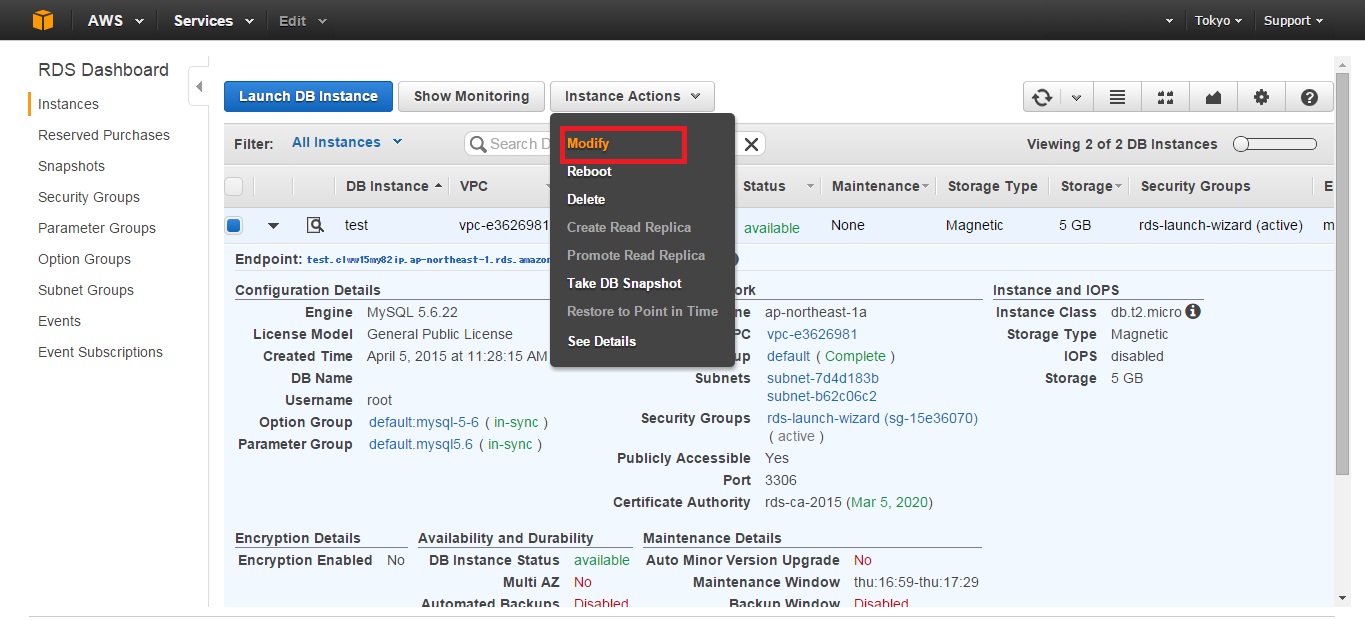Clear the search field with X
The width and height of the screenshot is (1365, 620).
pos(752,144)
